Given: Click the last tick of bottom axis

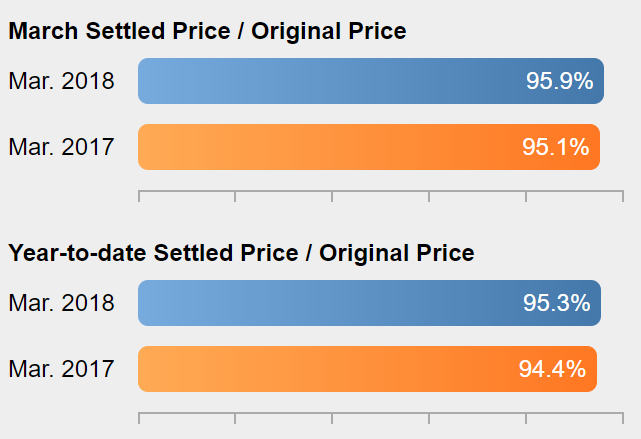Looking at the screenshot, I should (623, 418).
